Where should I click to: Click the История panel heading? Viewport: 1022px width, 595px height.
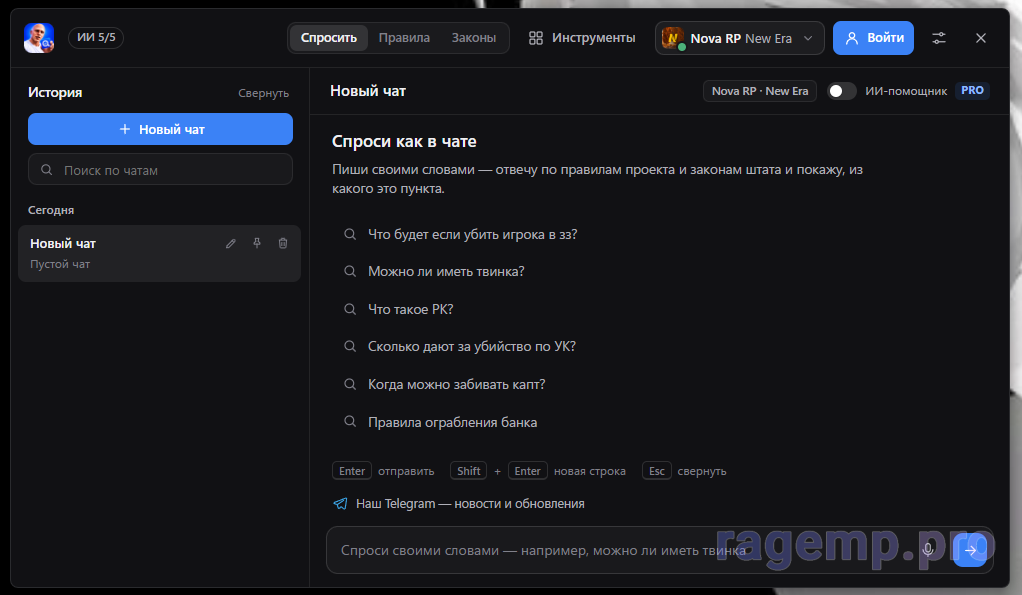click(x=55, y=93)
